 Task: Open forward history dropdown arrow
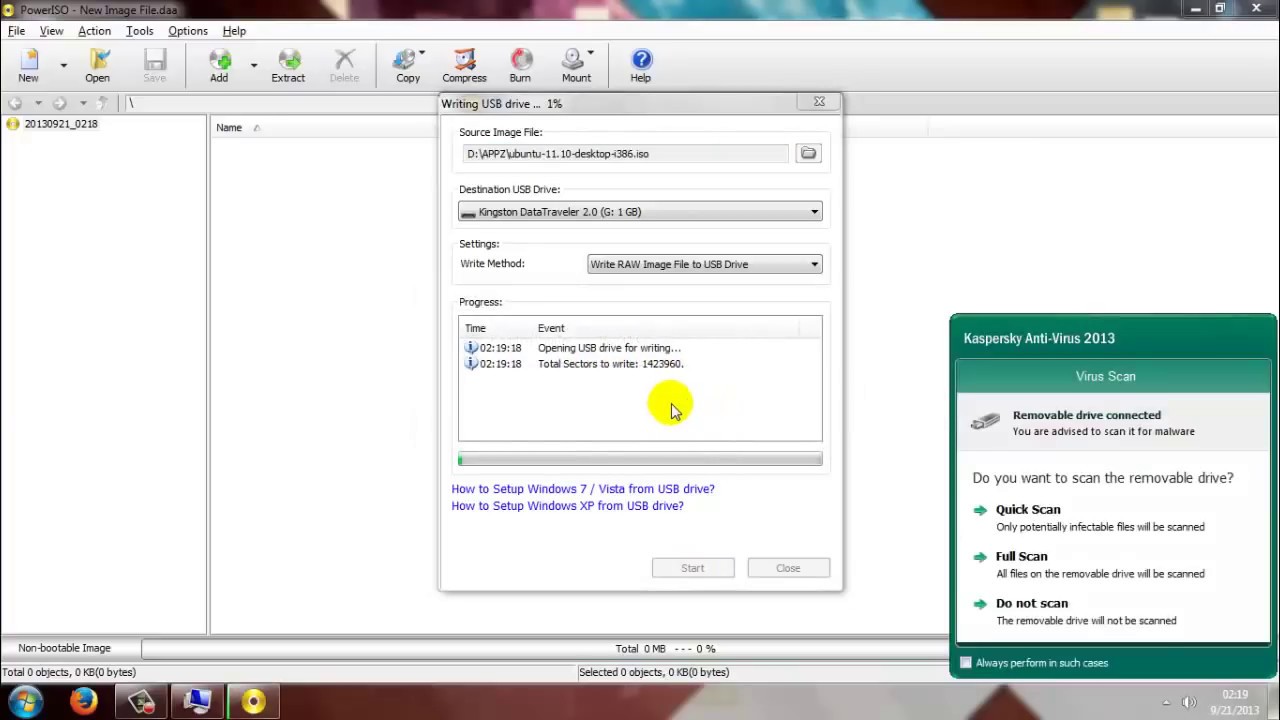coord(82,103)
